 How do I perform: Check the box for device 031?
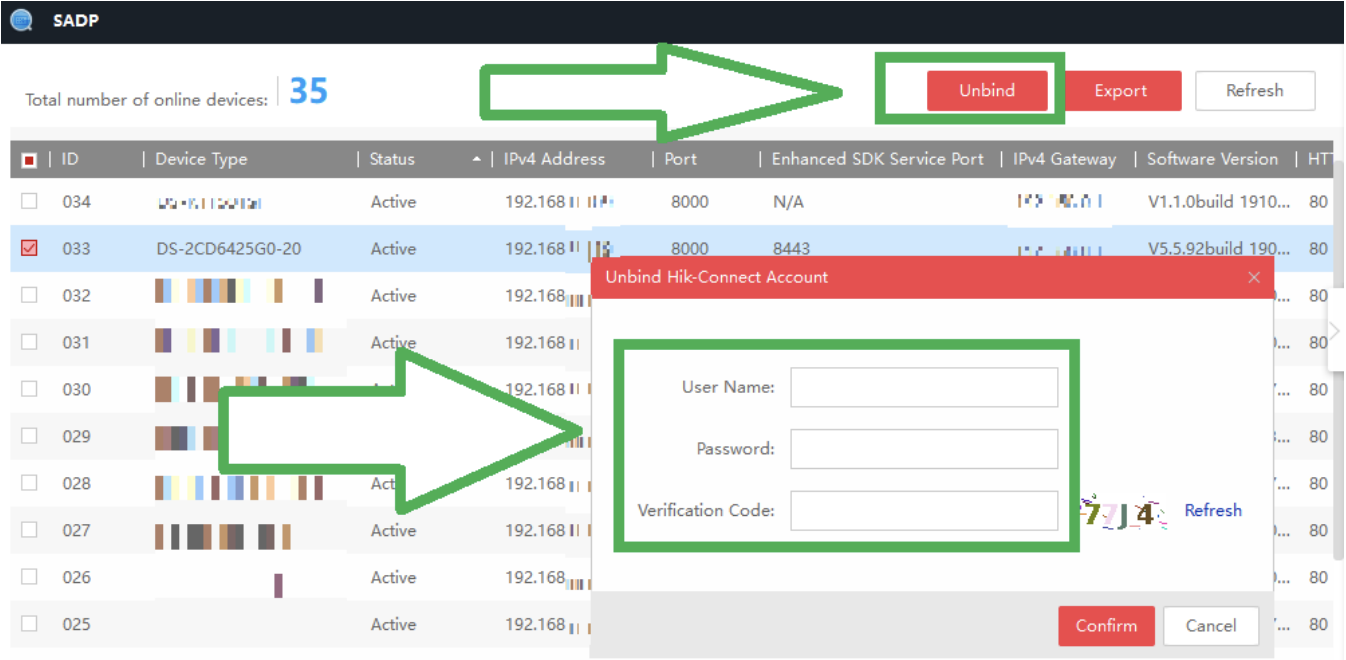tap(29, 342)
